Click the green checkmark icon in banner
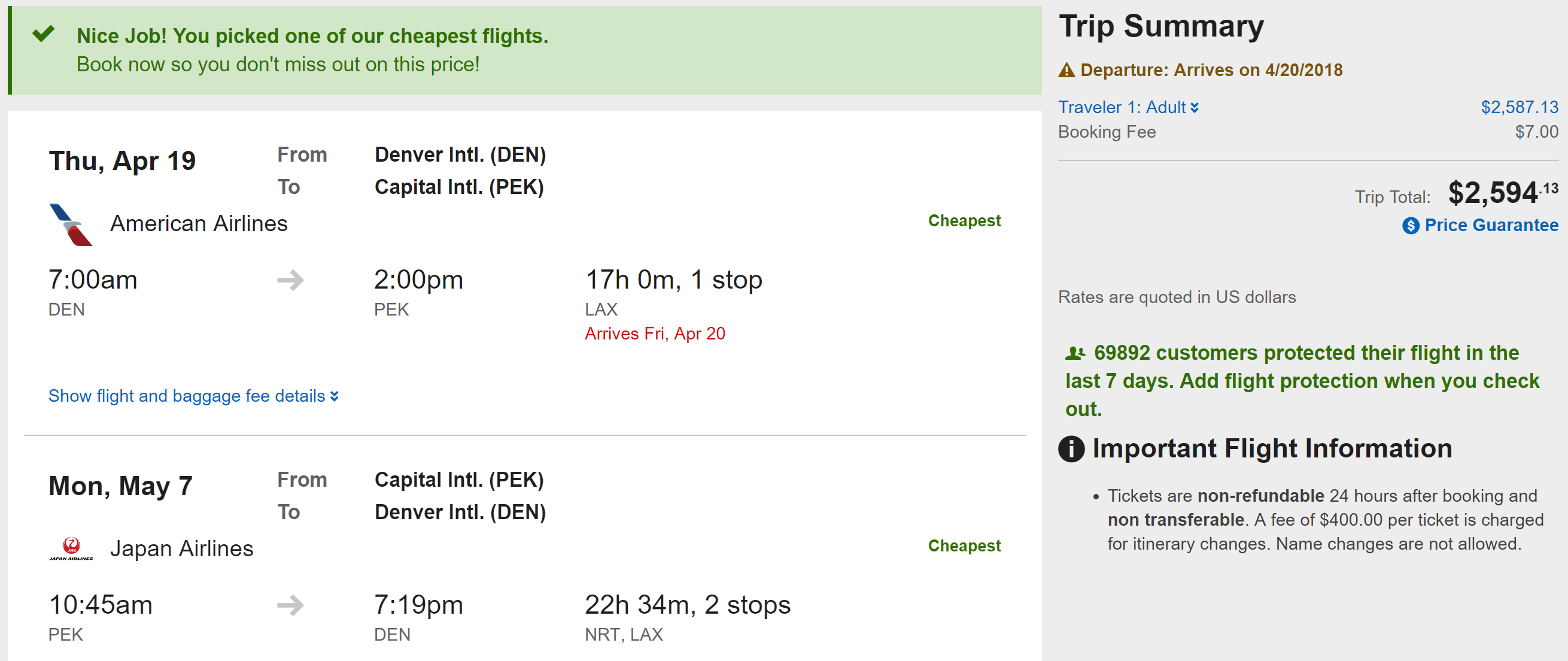Screen dimensions: 1568x661 point(44,34)
